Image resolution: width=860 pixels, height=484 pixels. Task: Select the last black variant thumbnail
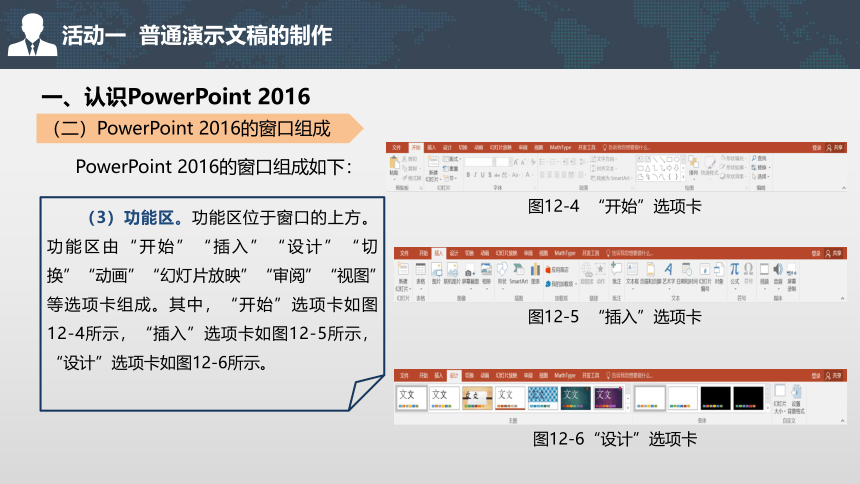[x=749, y=398]
